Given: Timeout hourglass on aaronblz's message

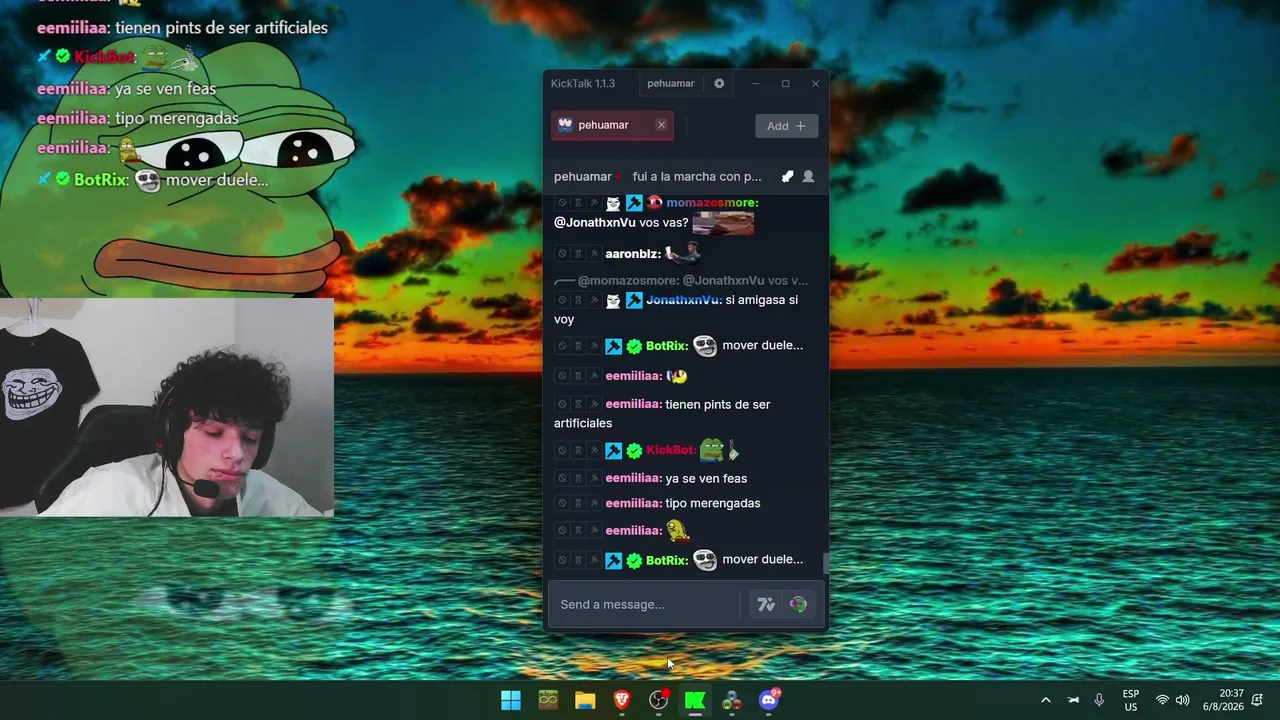Looking at the screenshot, I should pyautogui.click(x=578, y=254).
